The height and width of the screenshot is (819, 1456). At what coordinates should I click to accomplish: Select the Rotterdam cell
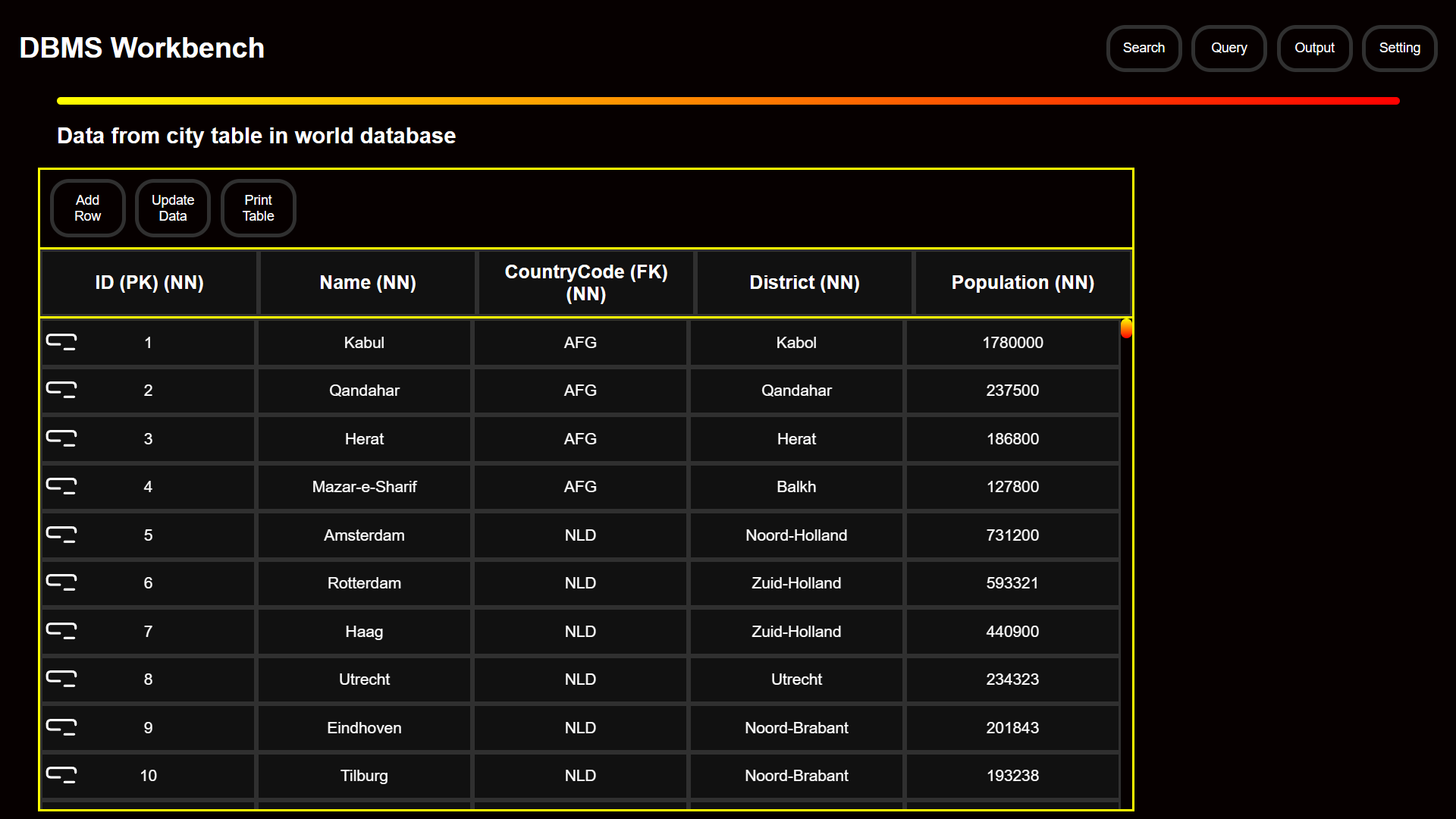coord(364,583)
